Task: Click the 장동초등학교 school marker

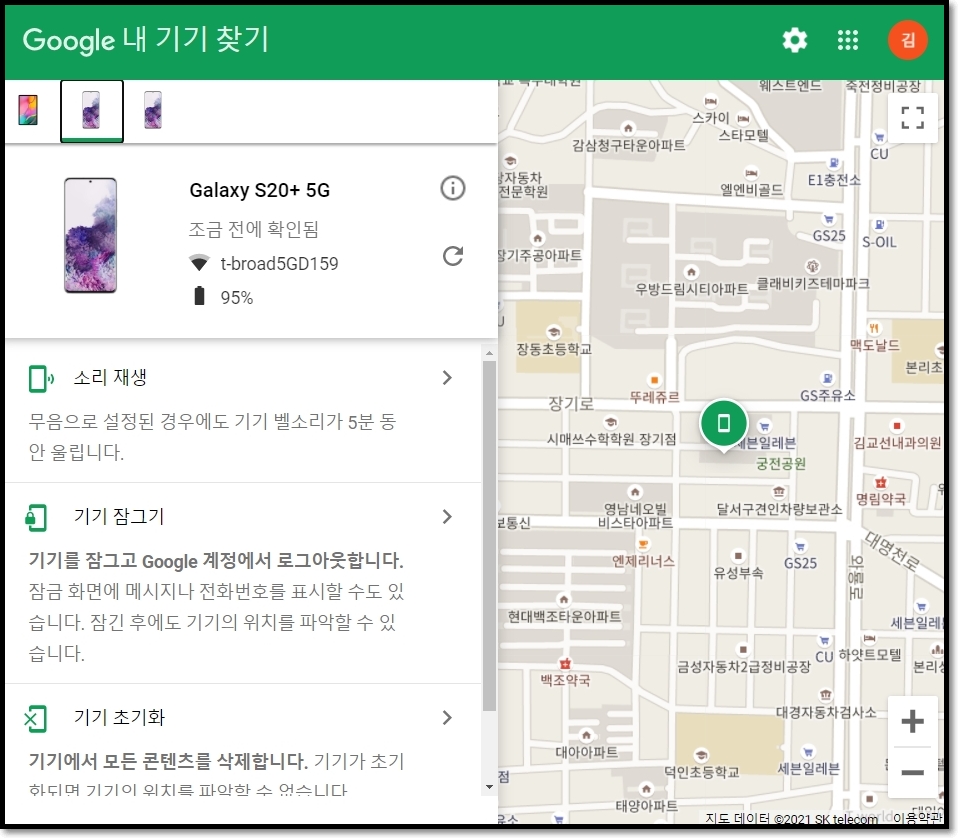Action: [x=554, y=332]
